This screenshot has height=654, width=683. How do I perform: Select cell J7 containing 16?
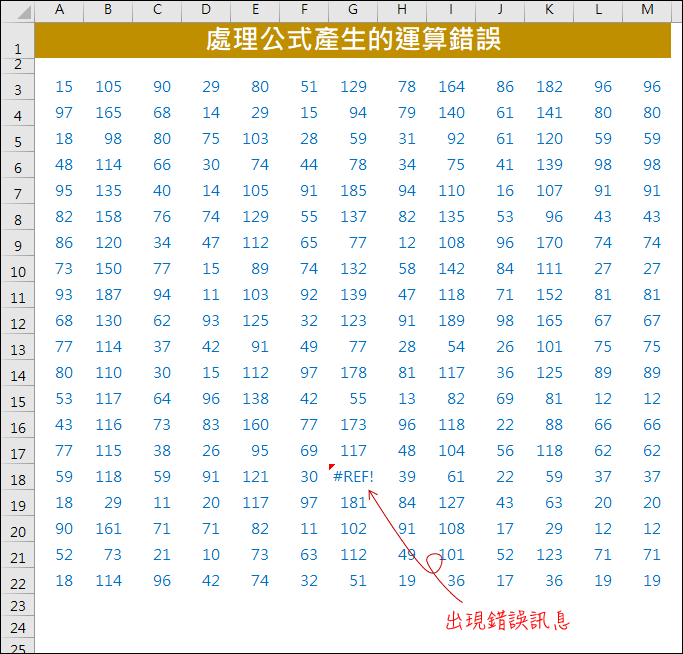[x=500, y=191]
